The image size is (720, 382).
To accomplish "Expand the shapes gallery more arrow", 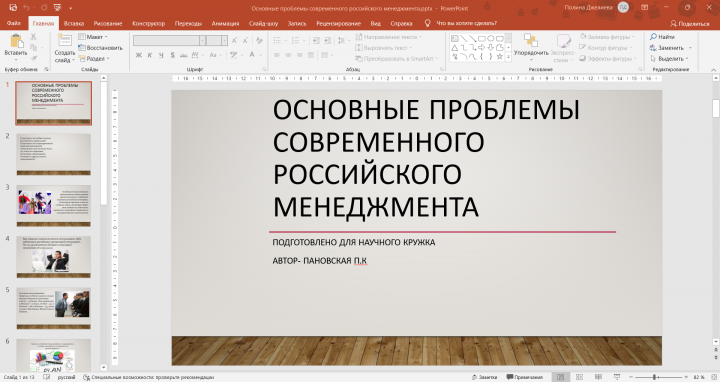I will coord(508,57).
